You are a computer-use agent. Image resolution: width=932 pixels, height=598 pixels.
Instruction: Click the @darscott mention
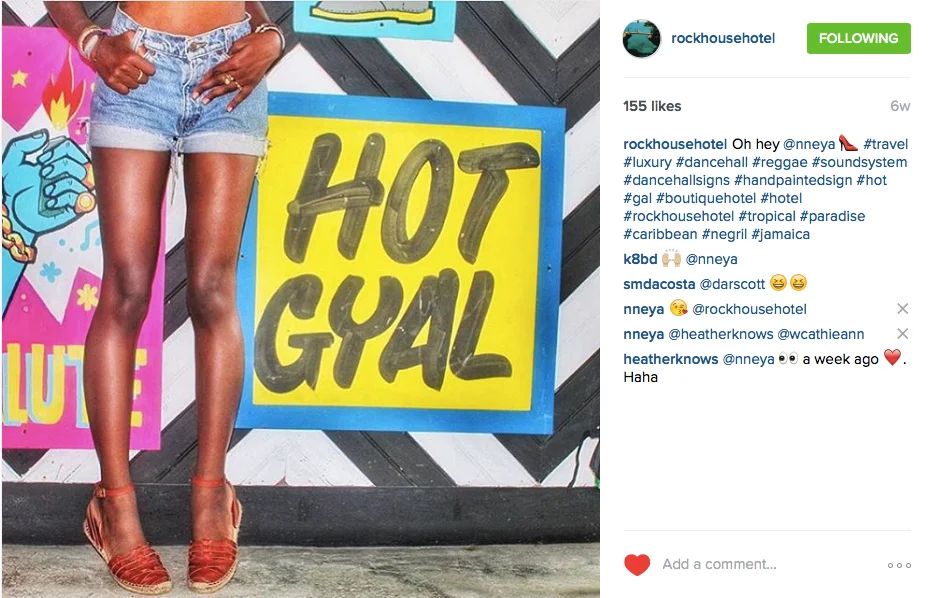tap(732, 284)
